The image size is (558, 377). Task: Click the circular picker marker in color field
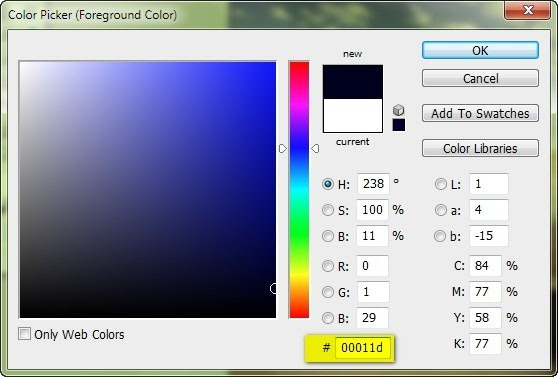(x=273, y=288)
